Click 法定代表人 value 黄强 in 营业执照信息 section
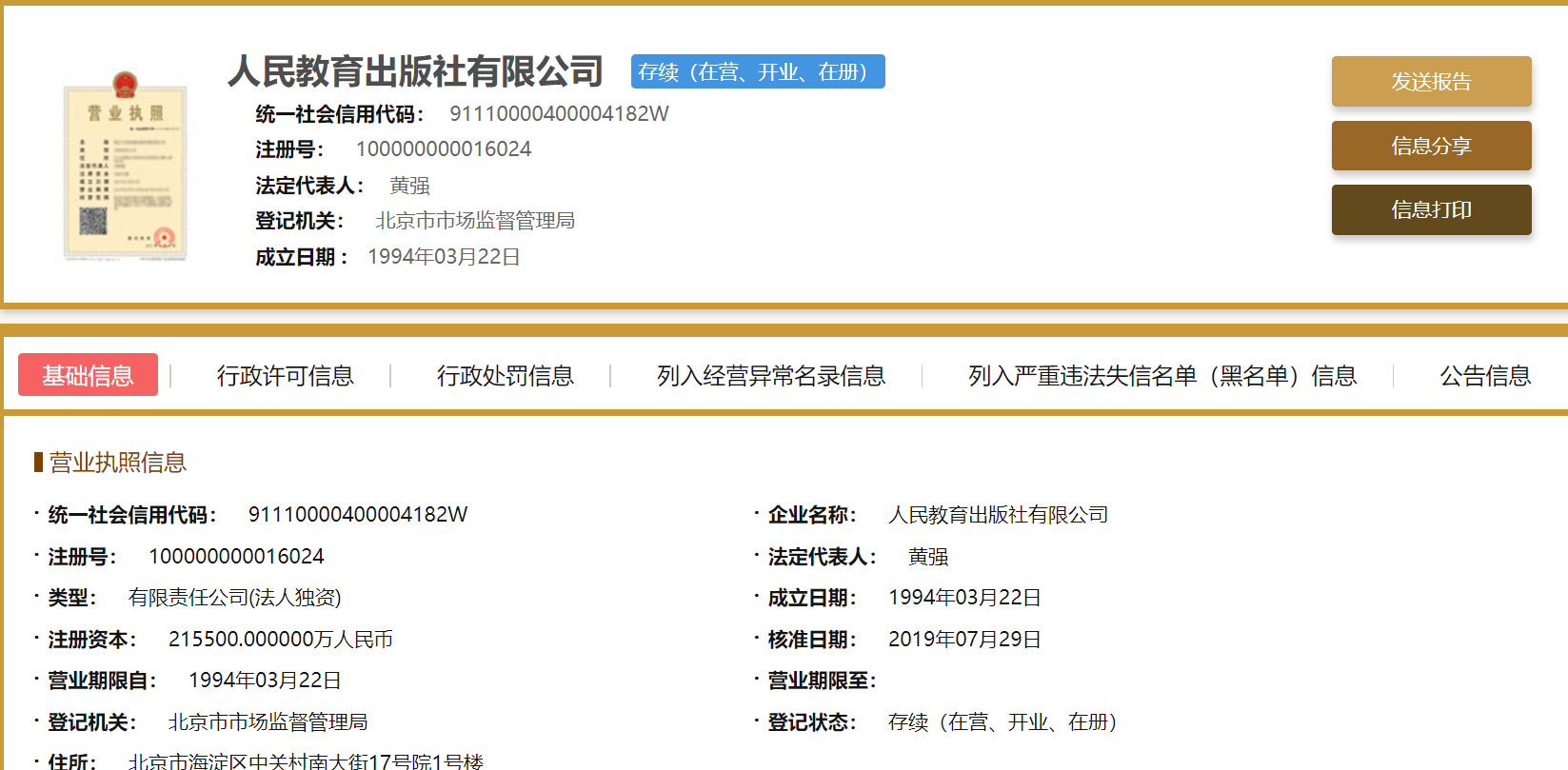The height and width of the screenshot is (770, 1568). [928, 557]
